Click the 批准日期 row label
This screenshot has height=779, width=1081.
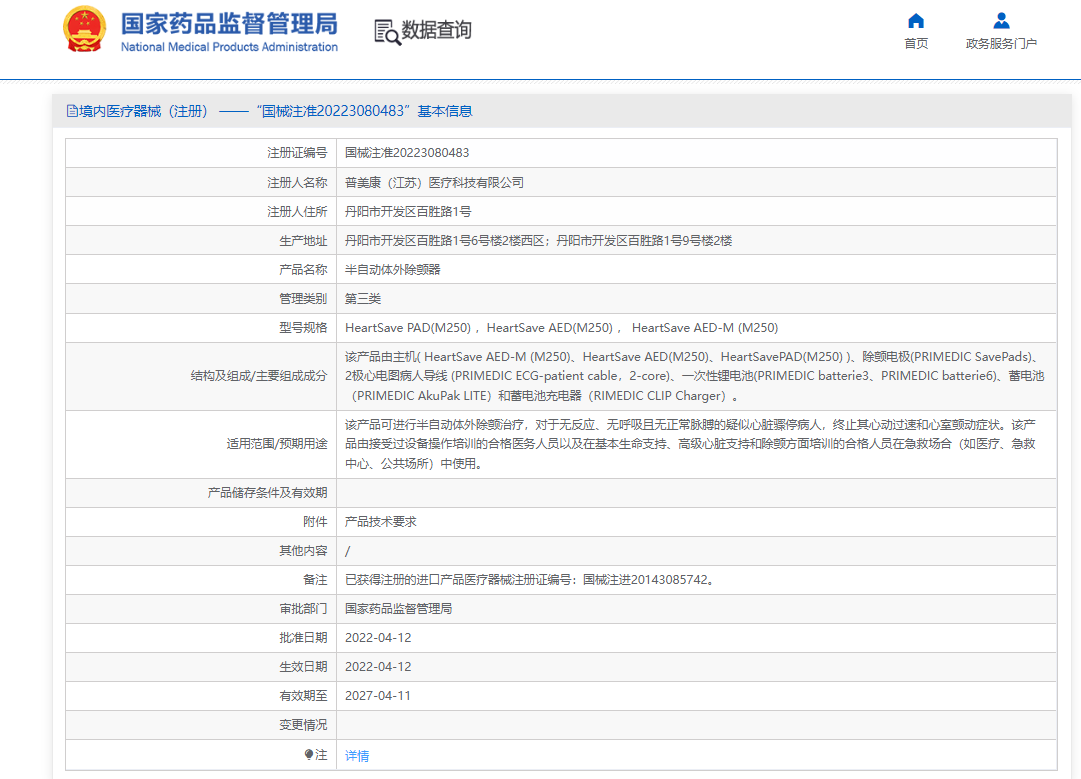(303, 638)
